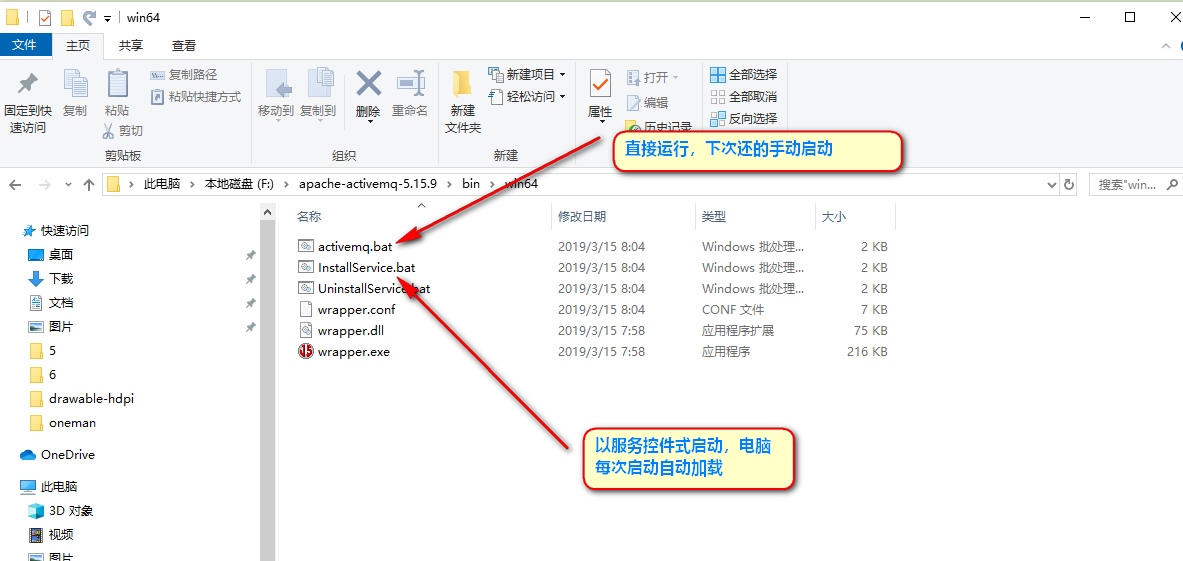Open Customize Quick Access Toolbar dropdown
The height and width of the screenshot is (561, 1183).
point(108,17)
